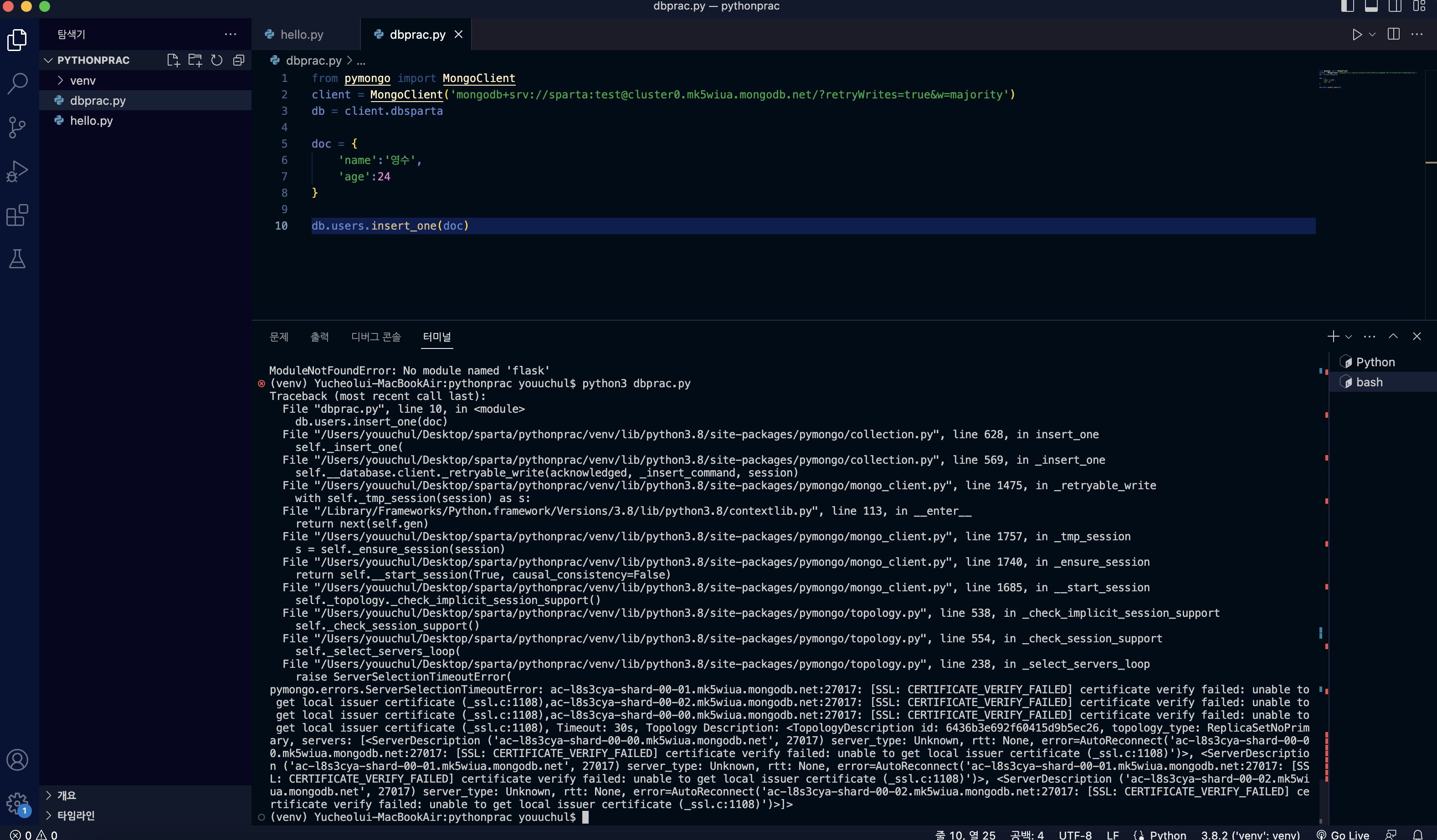Toggle the primary side bar
This screenshot has width=1437, height=840.
pos(1347,6)
